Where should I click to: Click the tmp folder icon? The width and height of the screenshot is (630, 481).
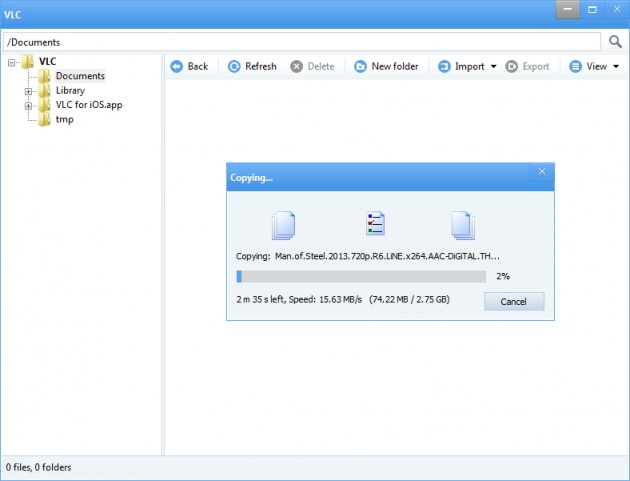point(44,119)
